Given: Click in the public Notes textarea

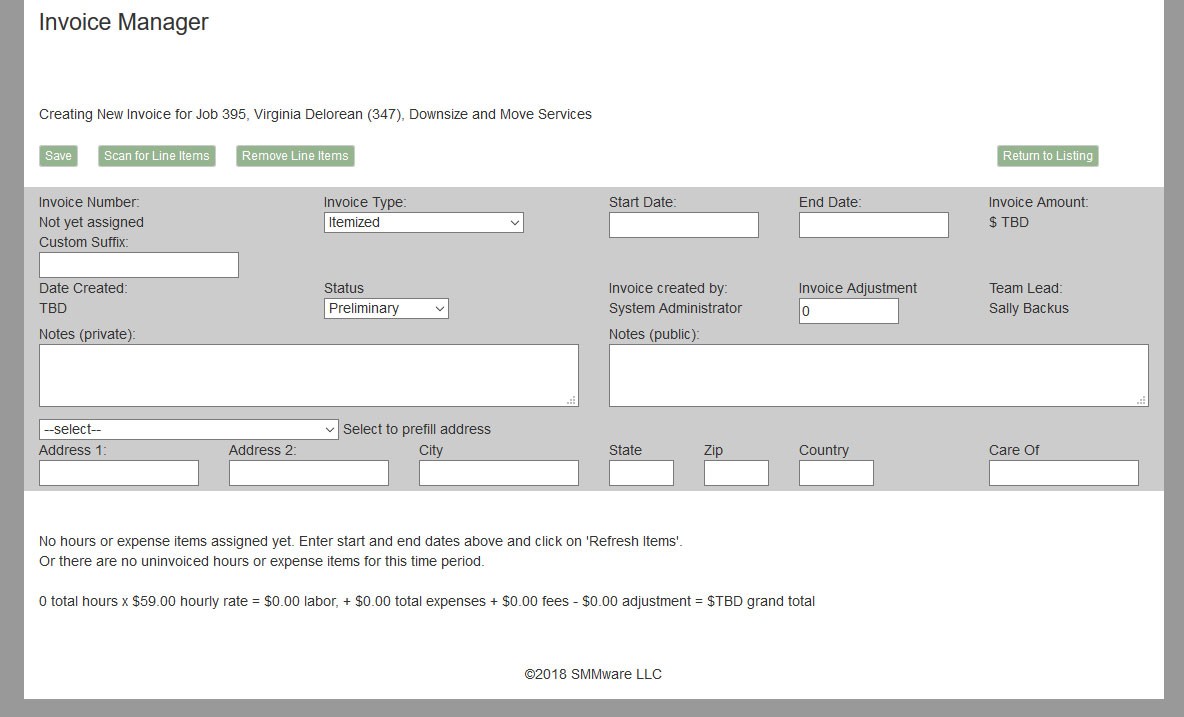Looking at the screenshot, I should point(879,376).
